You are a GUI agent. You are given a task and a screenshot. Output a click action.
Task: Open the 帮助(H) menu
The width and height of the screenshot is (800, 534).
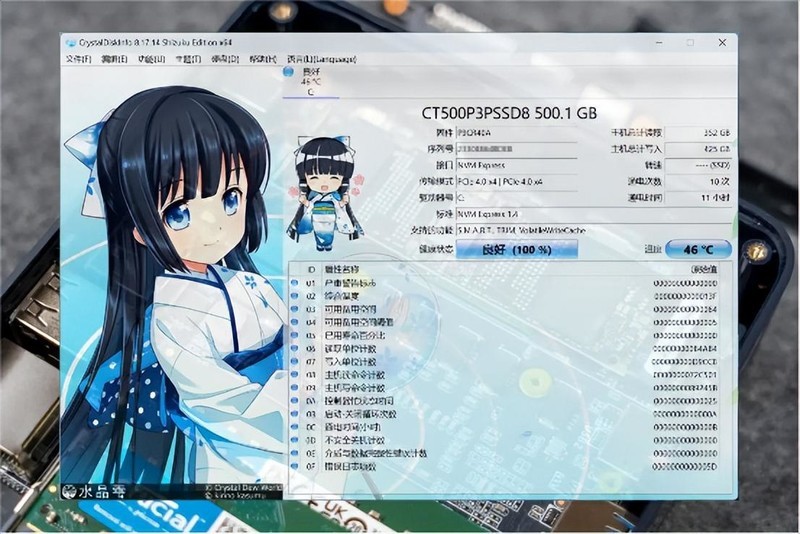point(263,59)
